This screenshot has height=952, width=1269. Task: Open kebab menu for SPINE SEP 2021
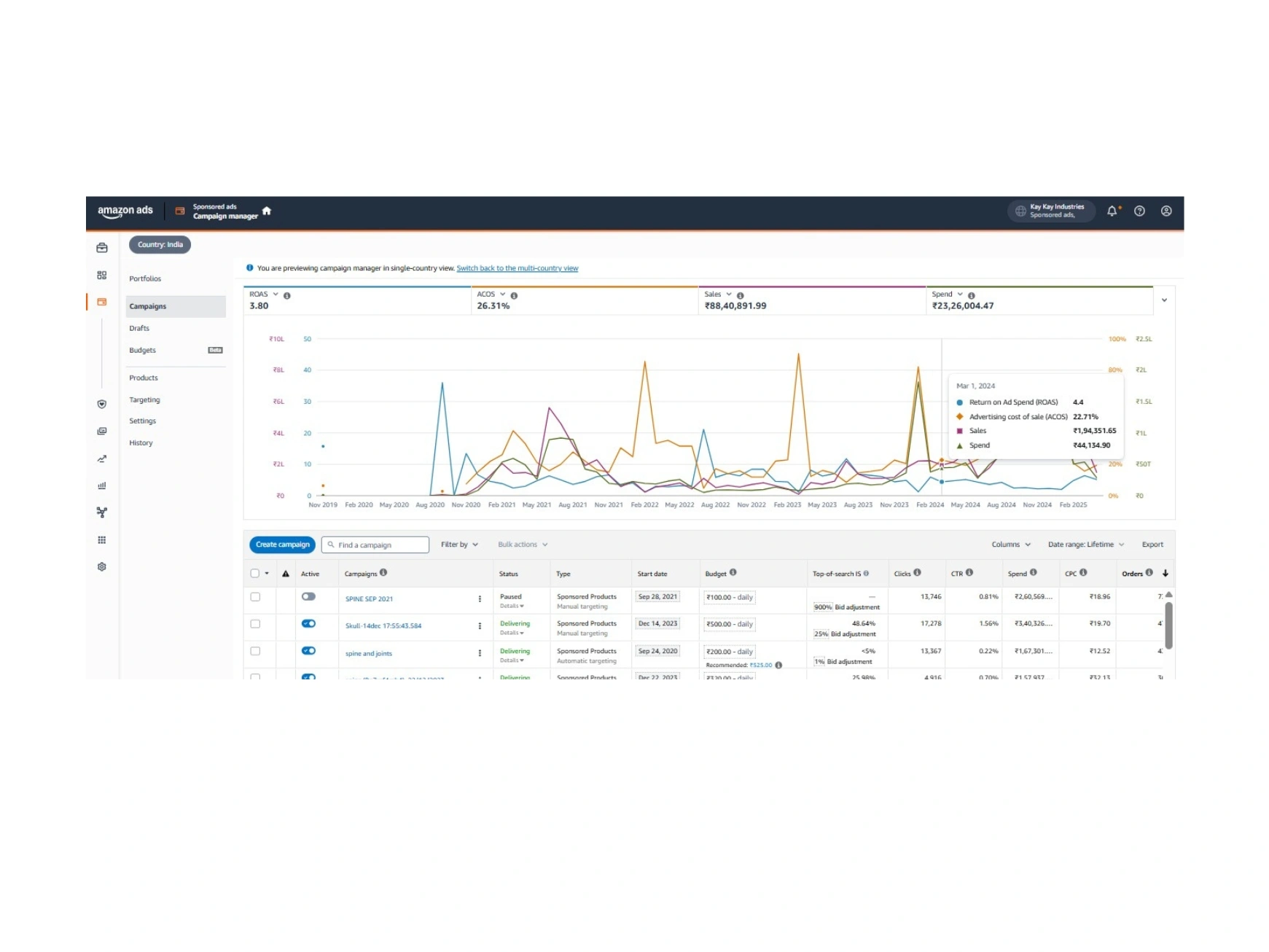click(x=480, y=598)
